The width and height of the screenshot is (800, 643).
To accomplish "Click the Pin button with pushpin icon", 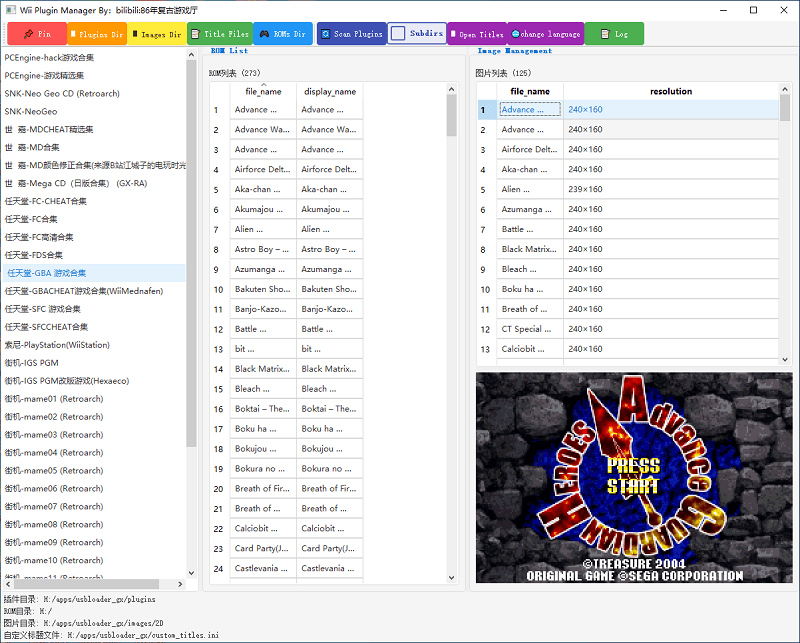I will [37, 34].
